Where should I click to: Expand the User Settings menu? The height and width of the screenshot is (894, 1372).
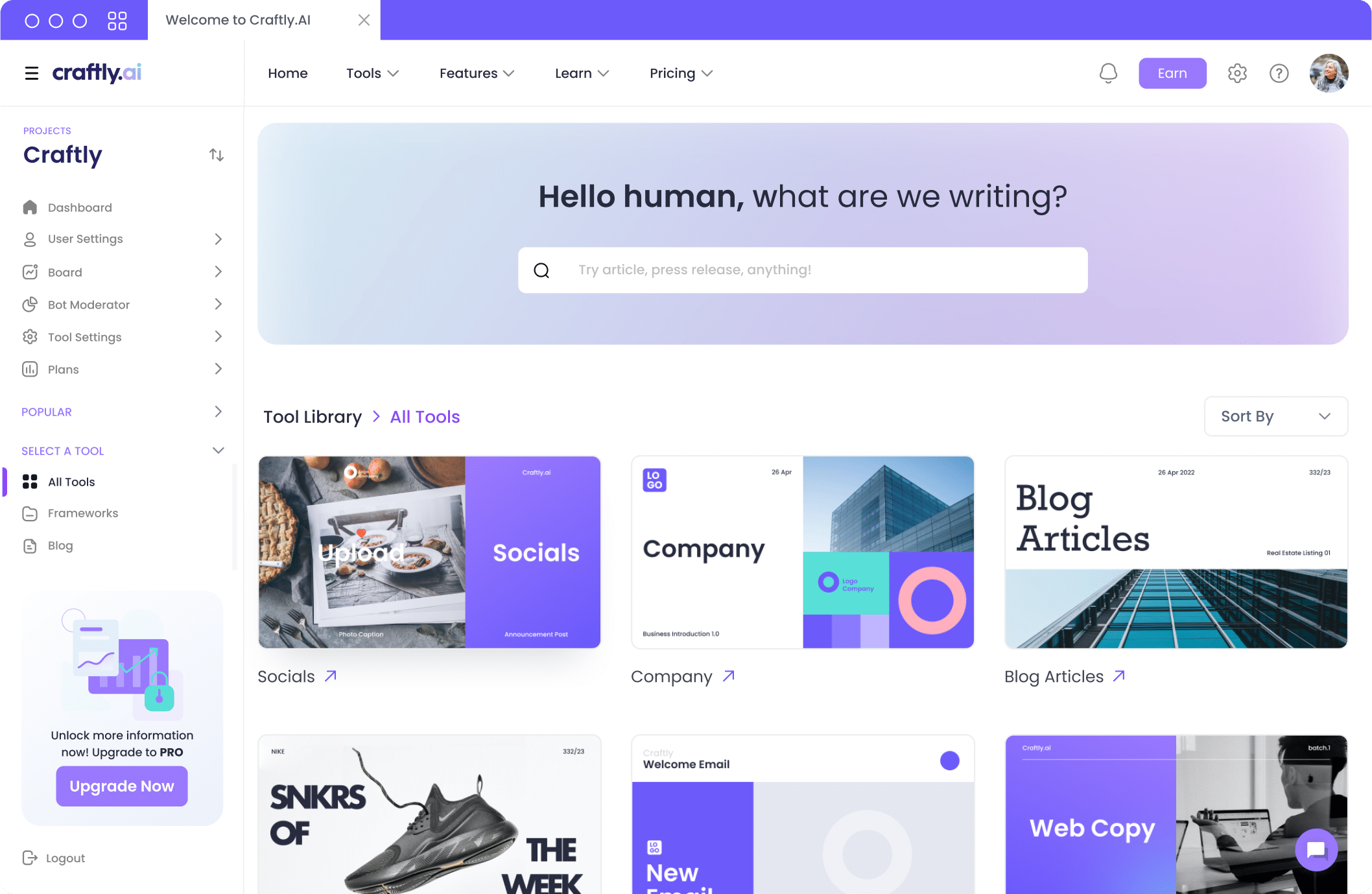(218, 238)
